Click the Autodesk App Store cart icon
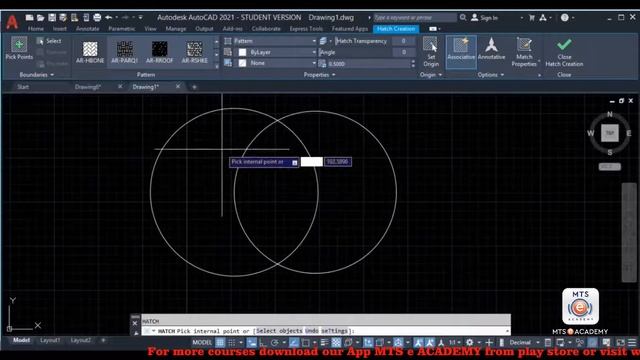 coord(531,18)
